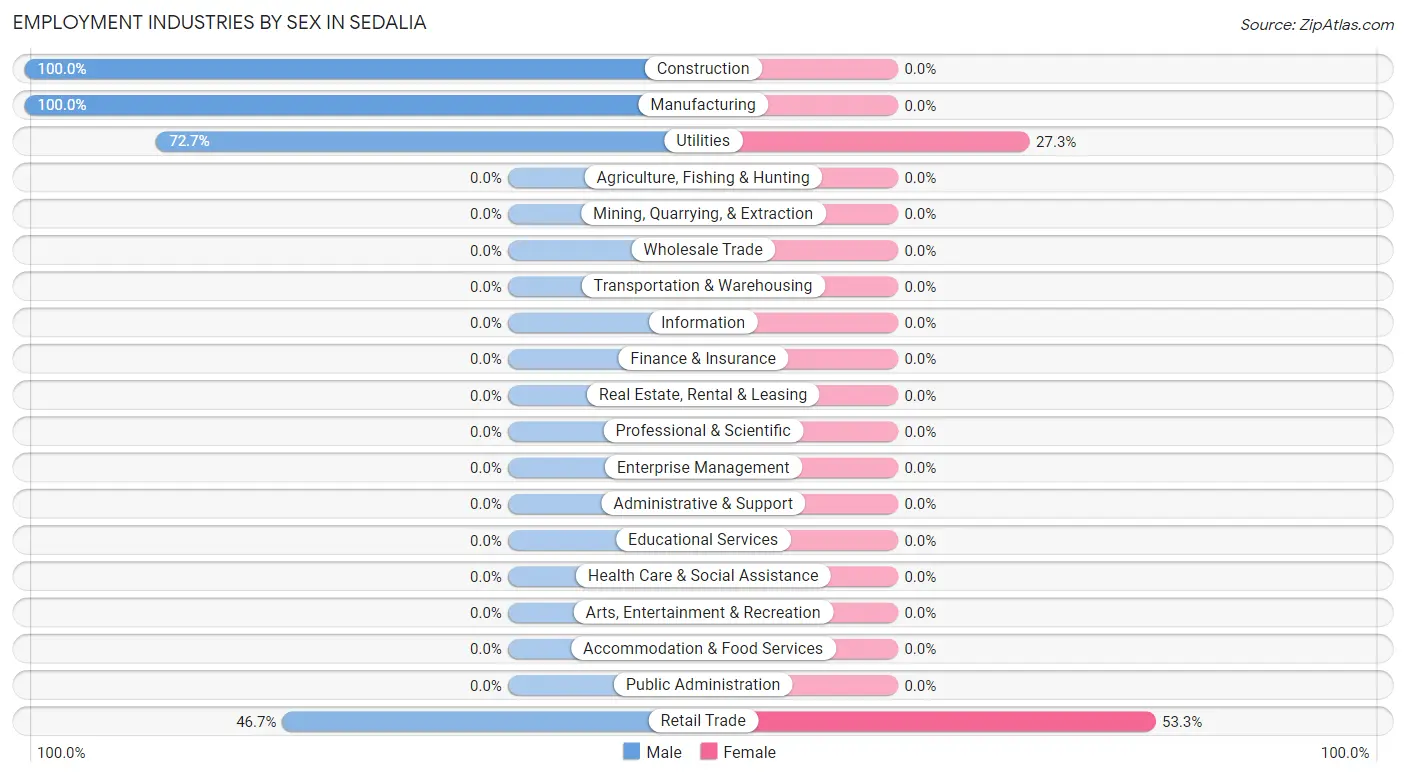The height and width of the screenshot is (776, 1406).
Task: Click the blue male Construction bar
Action: point(340,69)
